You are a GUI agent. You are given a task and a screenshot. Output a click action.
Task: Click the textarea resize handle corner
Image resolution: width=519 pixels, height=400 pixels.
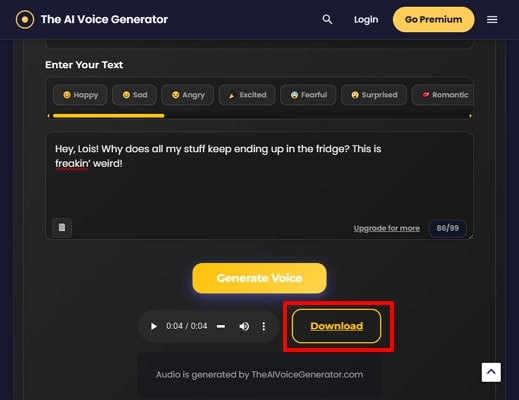pos(470,236)
